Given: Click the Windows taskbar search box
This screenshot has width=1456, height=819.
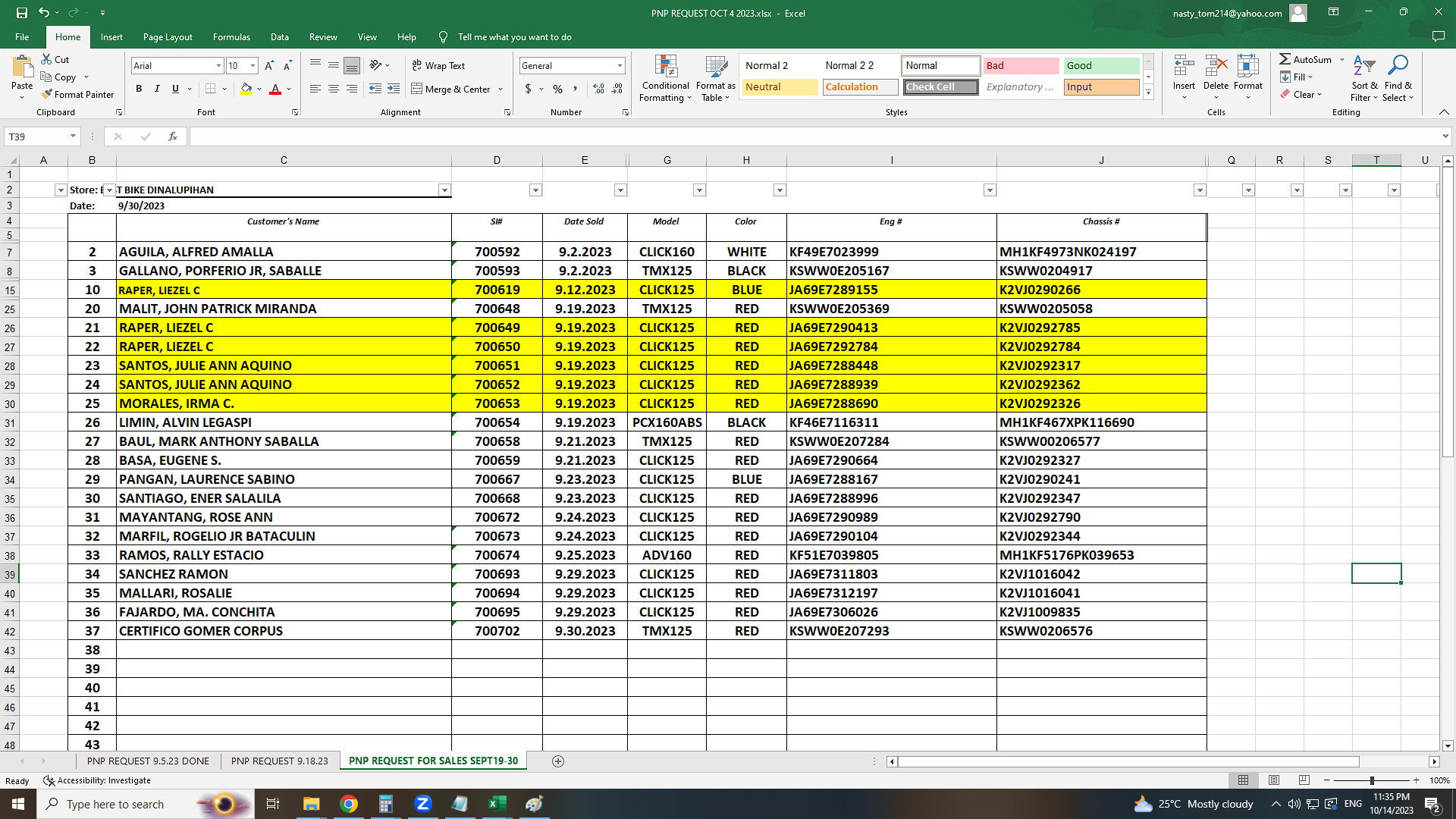Looking at the screenshot, I should (115, 805).
